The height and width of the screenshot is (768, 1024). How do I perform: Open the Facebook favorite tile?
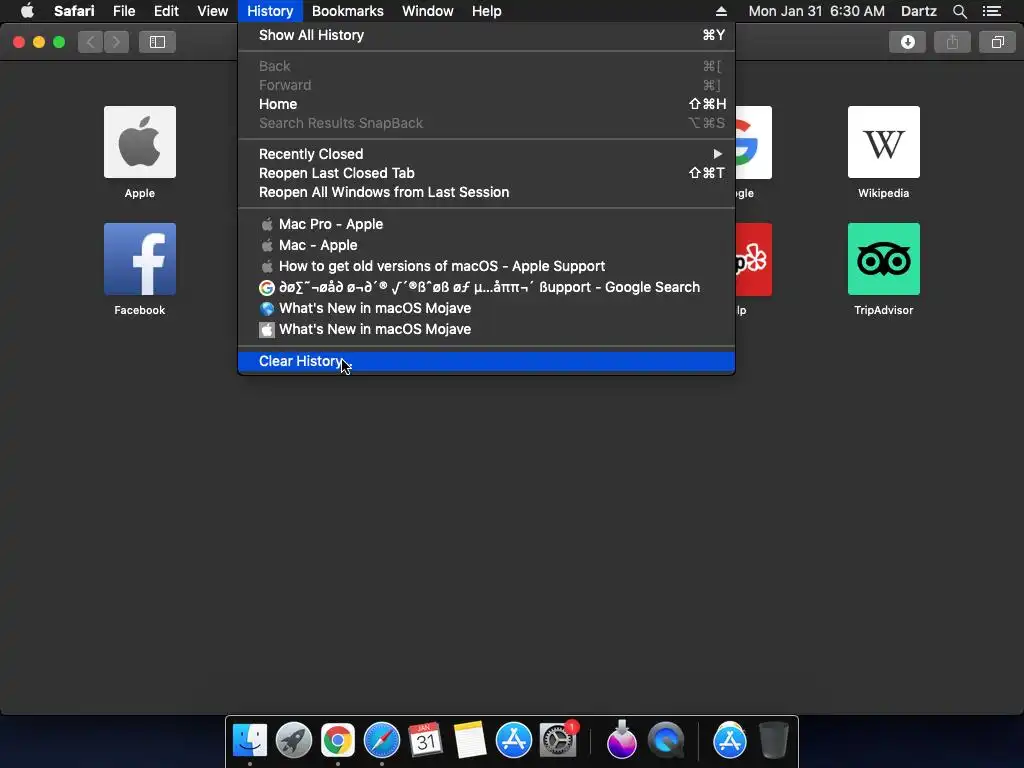tap(140, 259)
